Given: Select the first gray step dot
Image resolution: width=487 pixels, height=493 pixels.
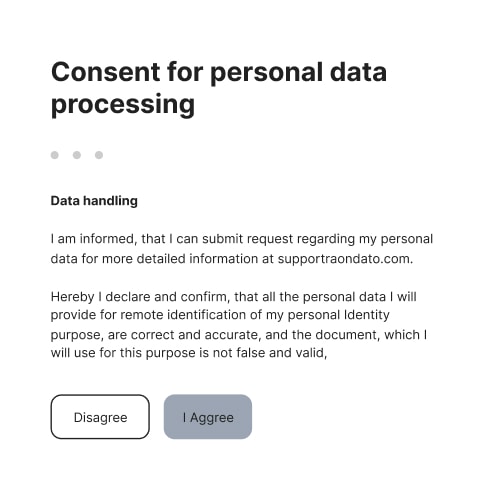Looking at the screenshot, I should pos(55,155).
